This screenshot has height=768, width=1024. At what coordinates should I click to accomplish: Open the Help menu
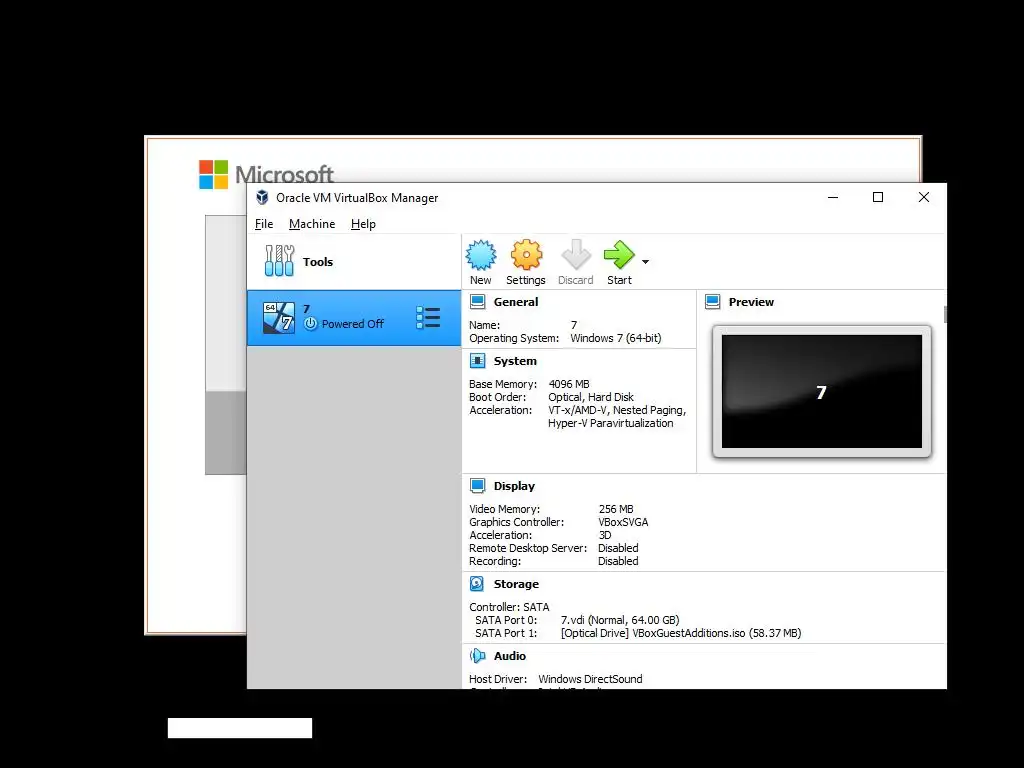click(x=363, y=224)
